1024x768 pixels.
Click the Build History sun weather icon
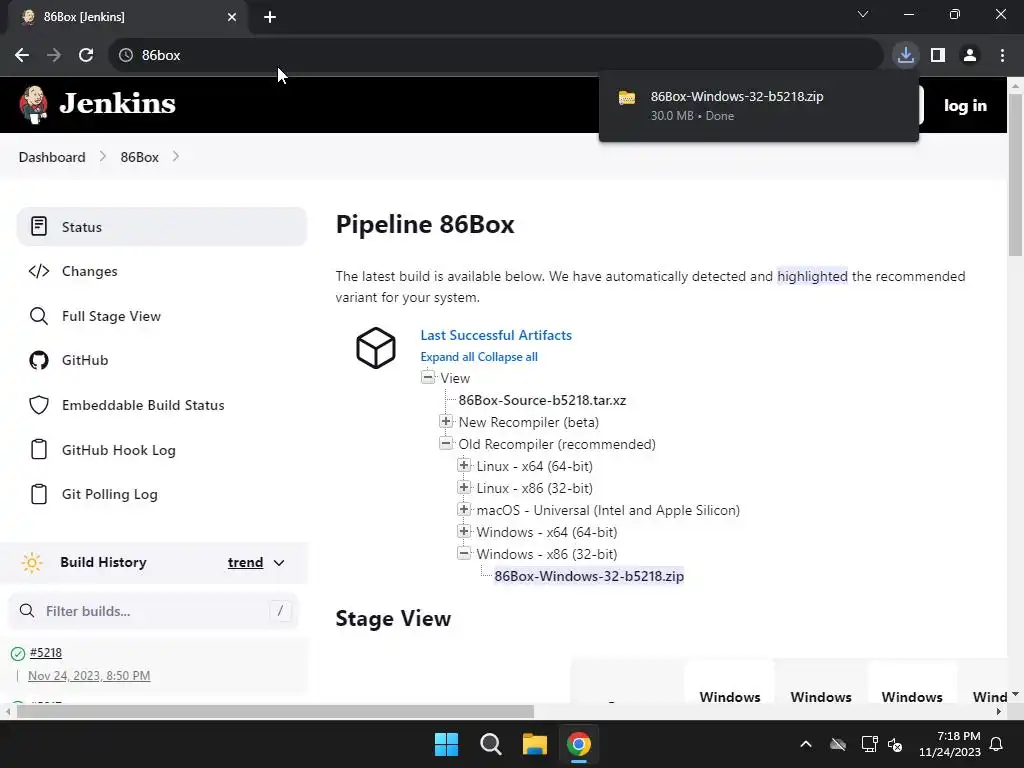click(x=32, y=562)
